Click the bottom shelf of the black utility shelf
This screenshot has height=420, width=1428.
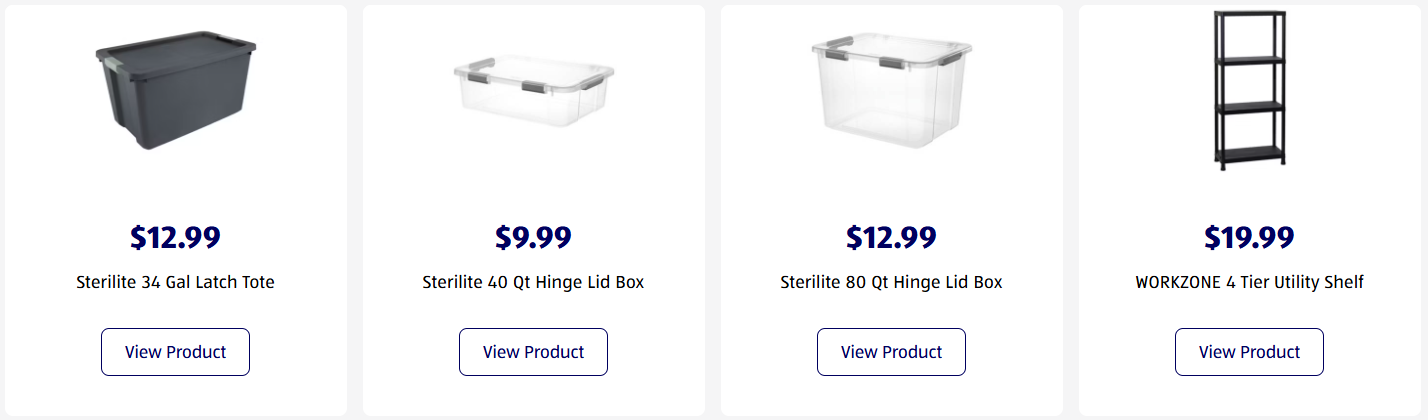coord(1249,153)
